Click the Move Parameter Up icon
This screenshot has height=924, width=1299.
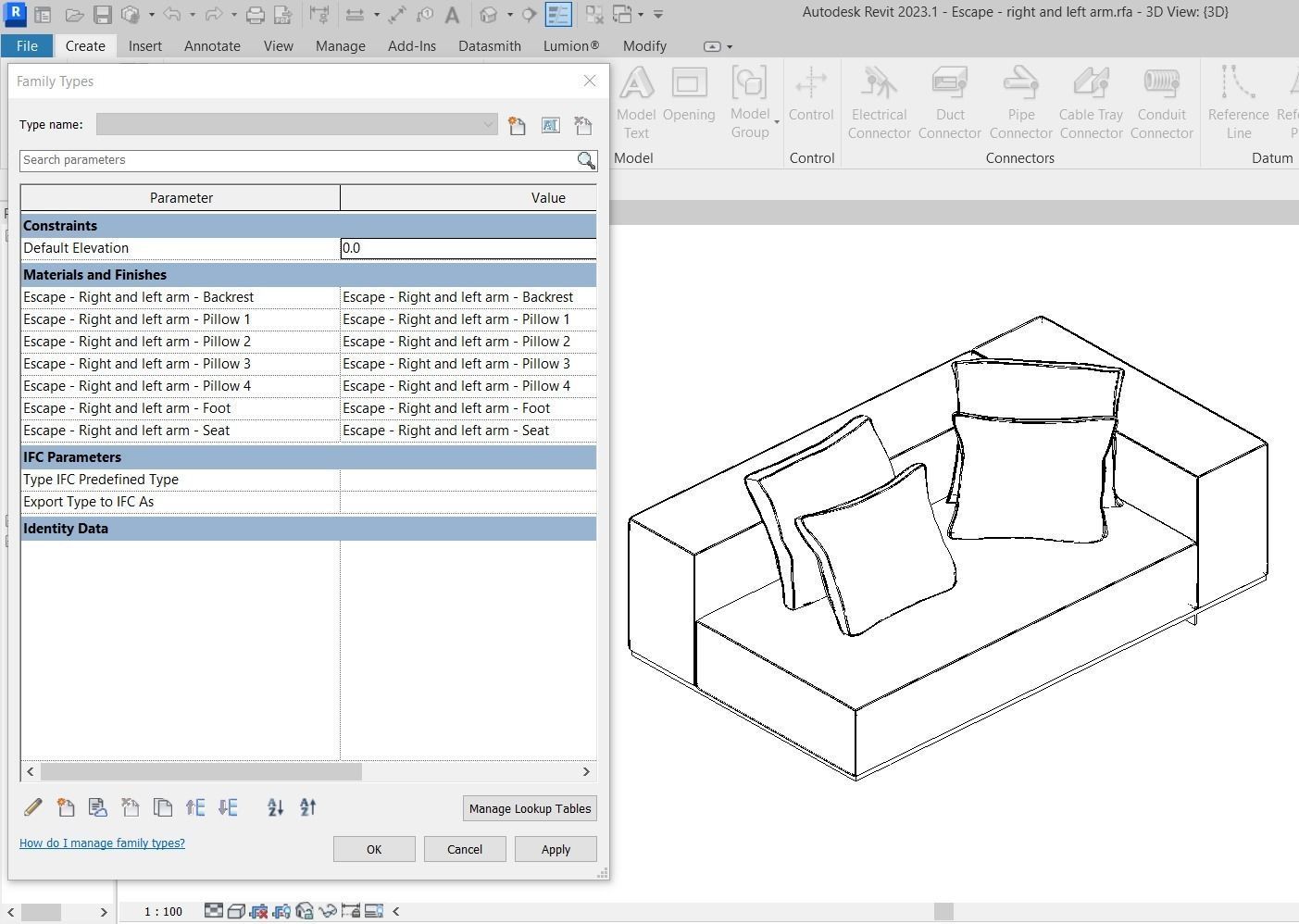[x=195, y=807]
